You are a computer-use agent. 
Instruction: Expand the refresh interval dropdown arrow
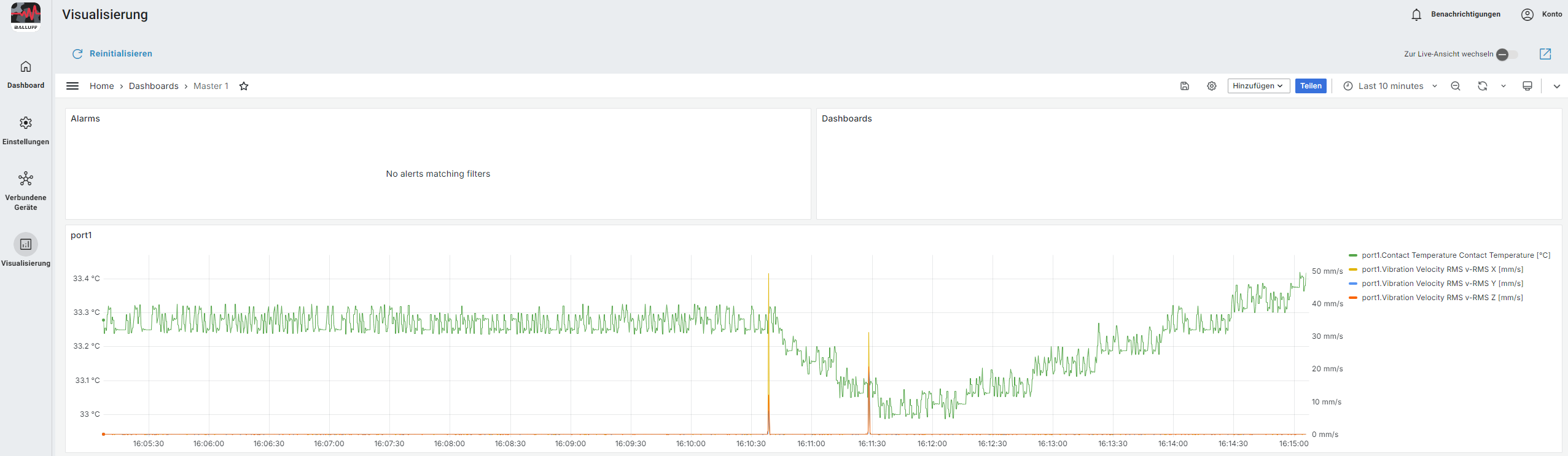pyautogui.click(x=1504, y=86)
